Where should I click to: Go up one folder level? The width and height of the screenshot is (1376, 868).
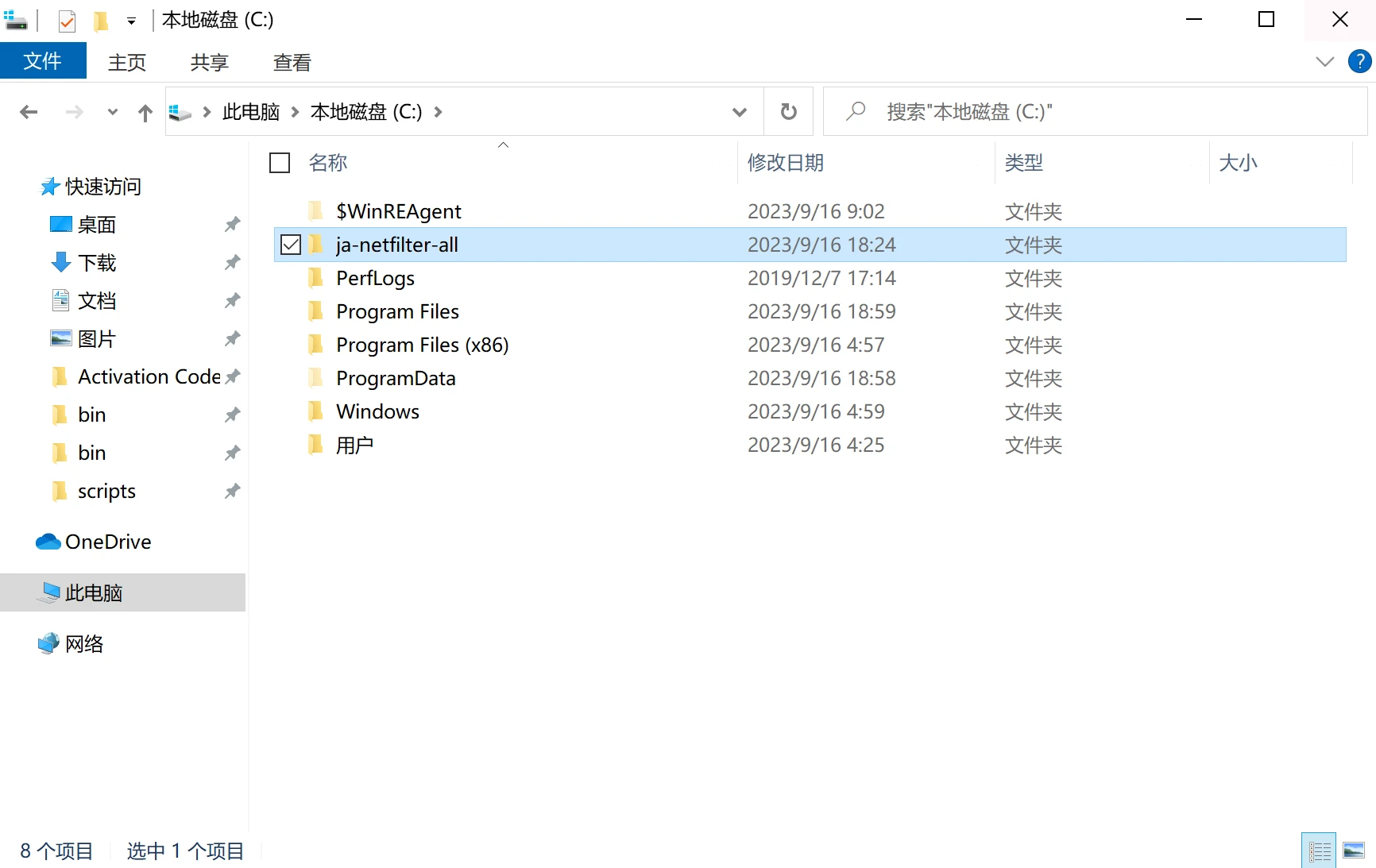(x=145, y=112)
